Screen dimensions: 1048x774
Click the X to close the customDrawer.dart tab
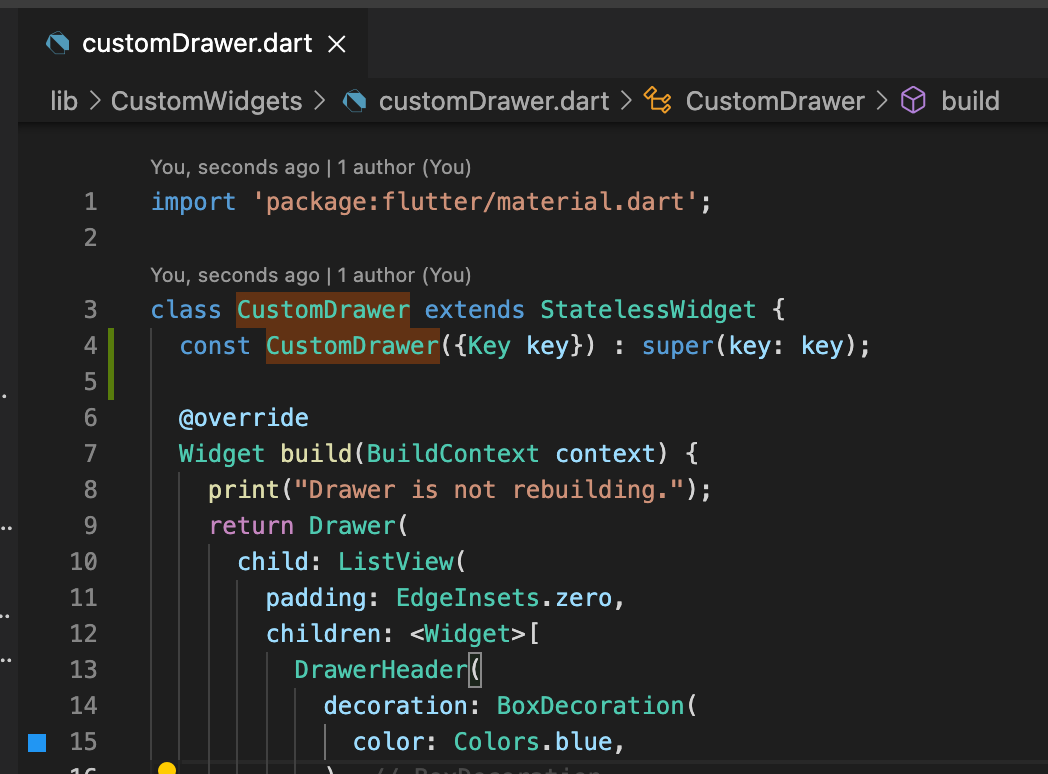(336, 44)
